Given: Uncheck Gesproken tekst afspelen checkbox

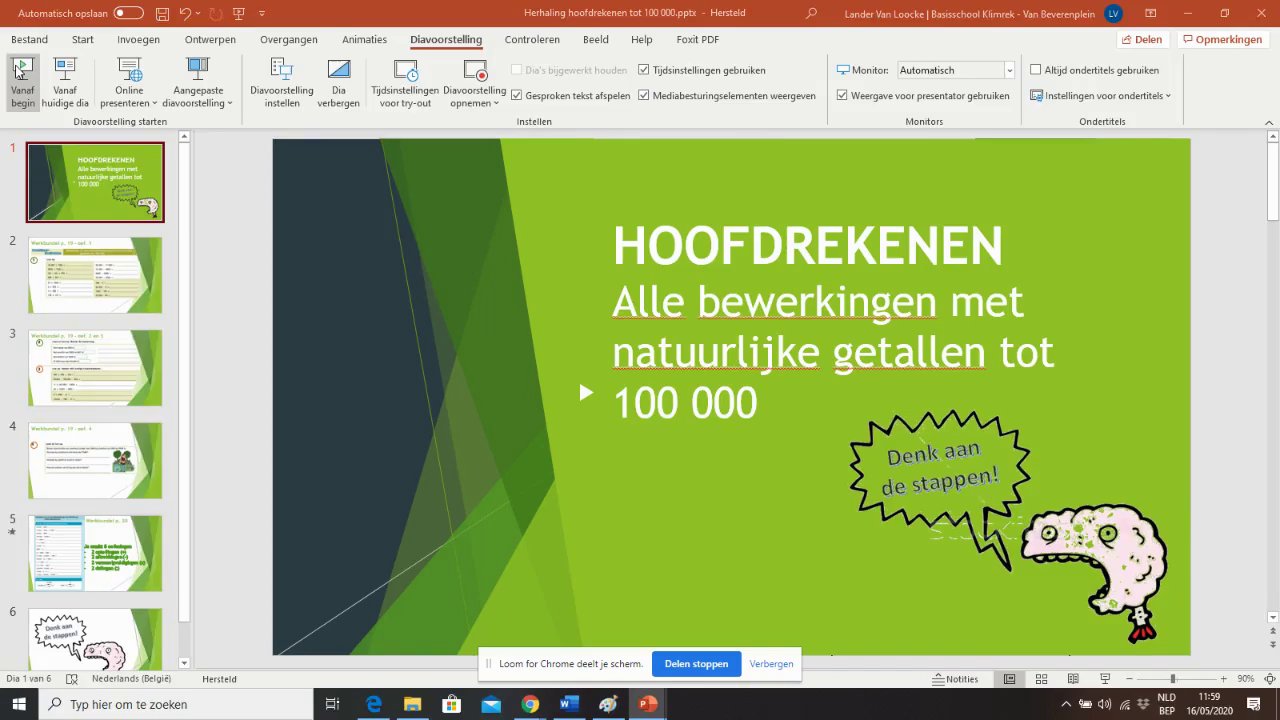Looking at the screenshot, I should click(x=517, y=96).
